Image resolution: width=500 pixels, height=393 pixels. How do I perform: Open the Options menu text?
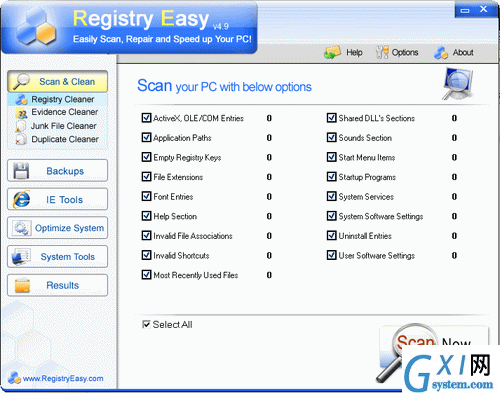pos(405,53)
